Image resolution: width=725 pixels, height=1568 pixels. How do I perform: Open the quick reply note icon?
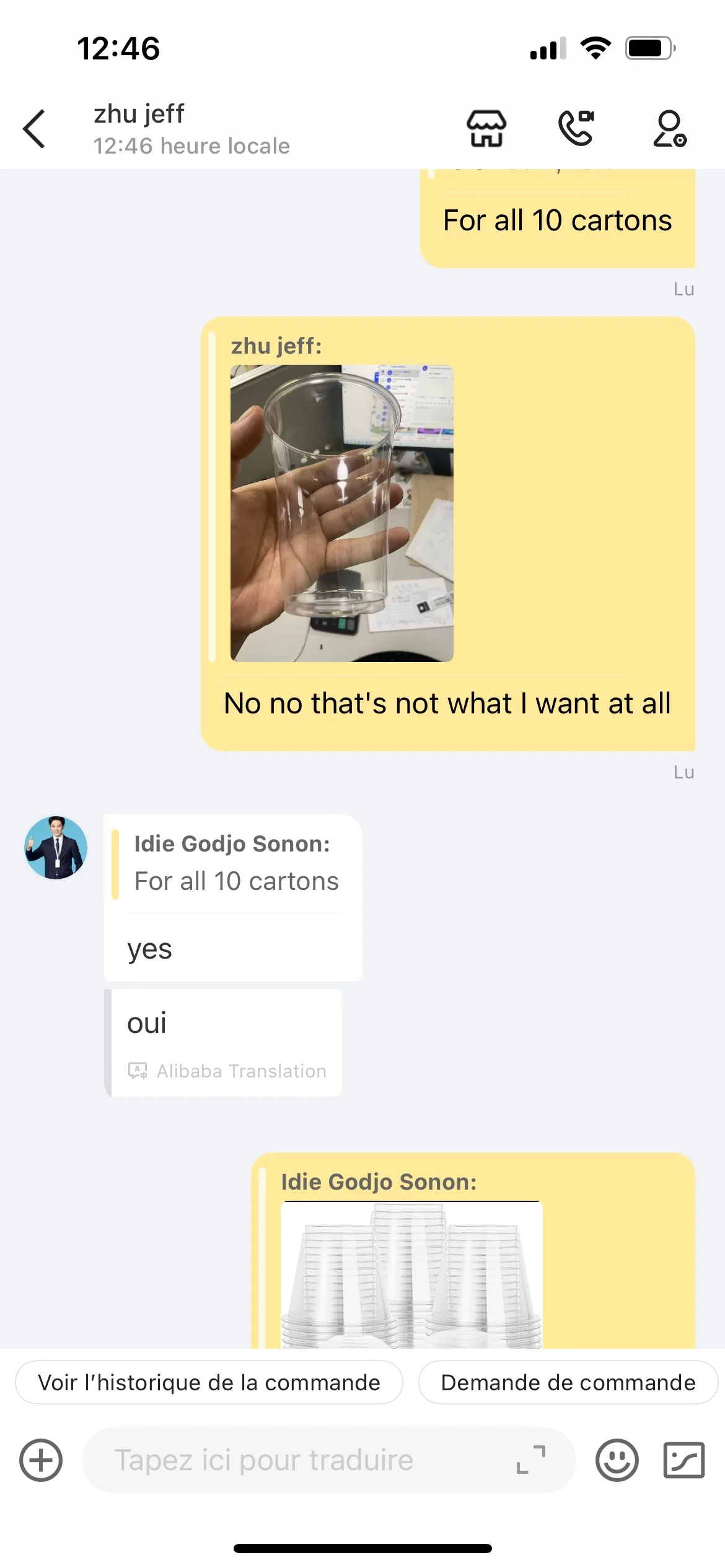tap(684, 1460)
